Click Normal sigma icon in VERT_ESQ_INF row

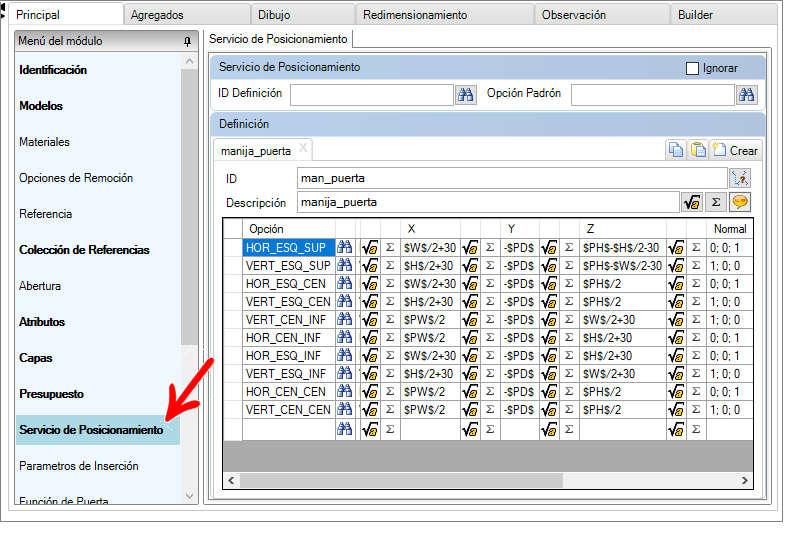[x=696, y=373]
